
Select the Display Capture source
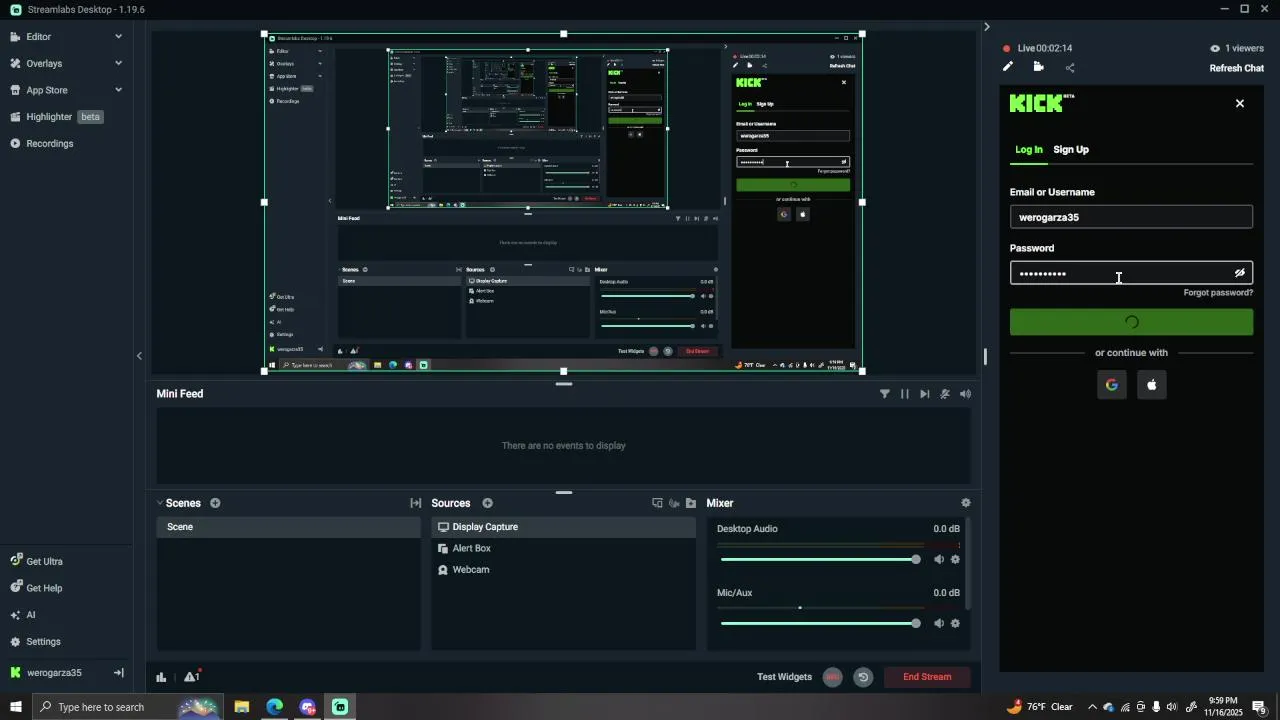click(563, 527)
